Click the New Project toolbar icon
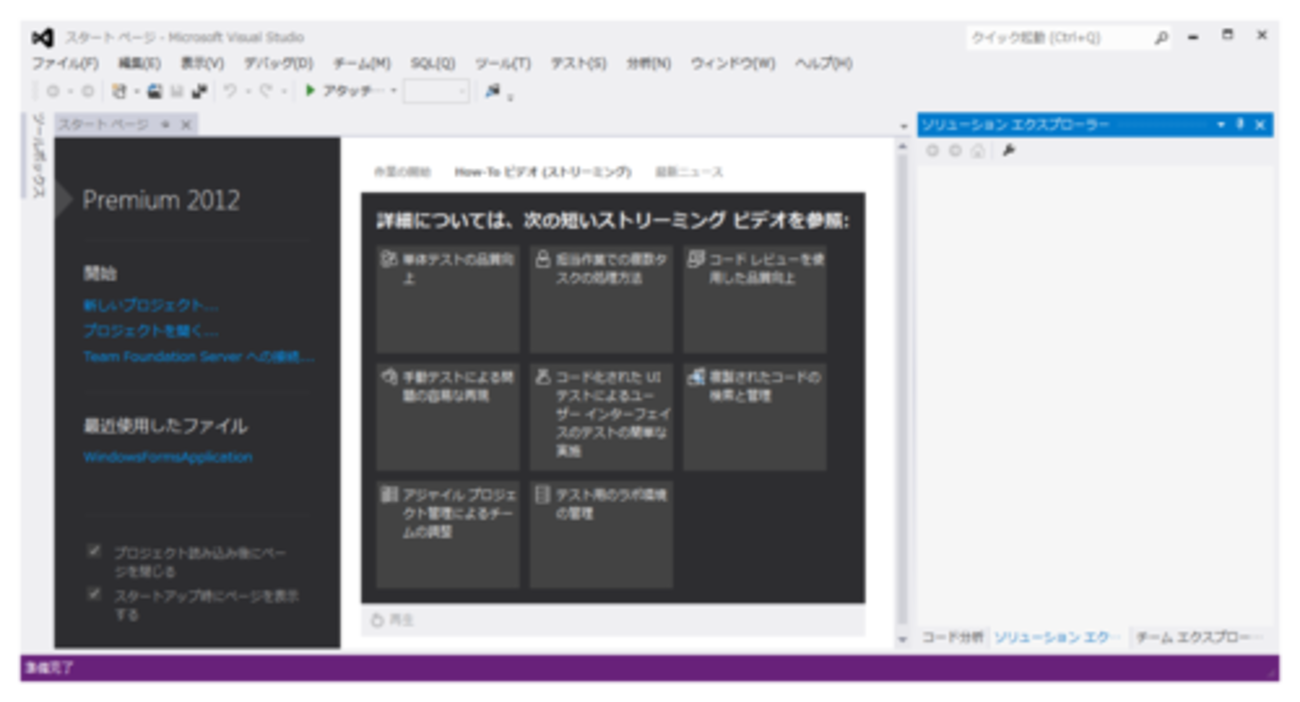Viewport: 1300px width, 702px height. [x=119, y=91]
